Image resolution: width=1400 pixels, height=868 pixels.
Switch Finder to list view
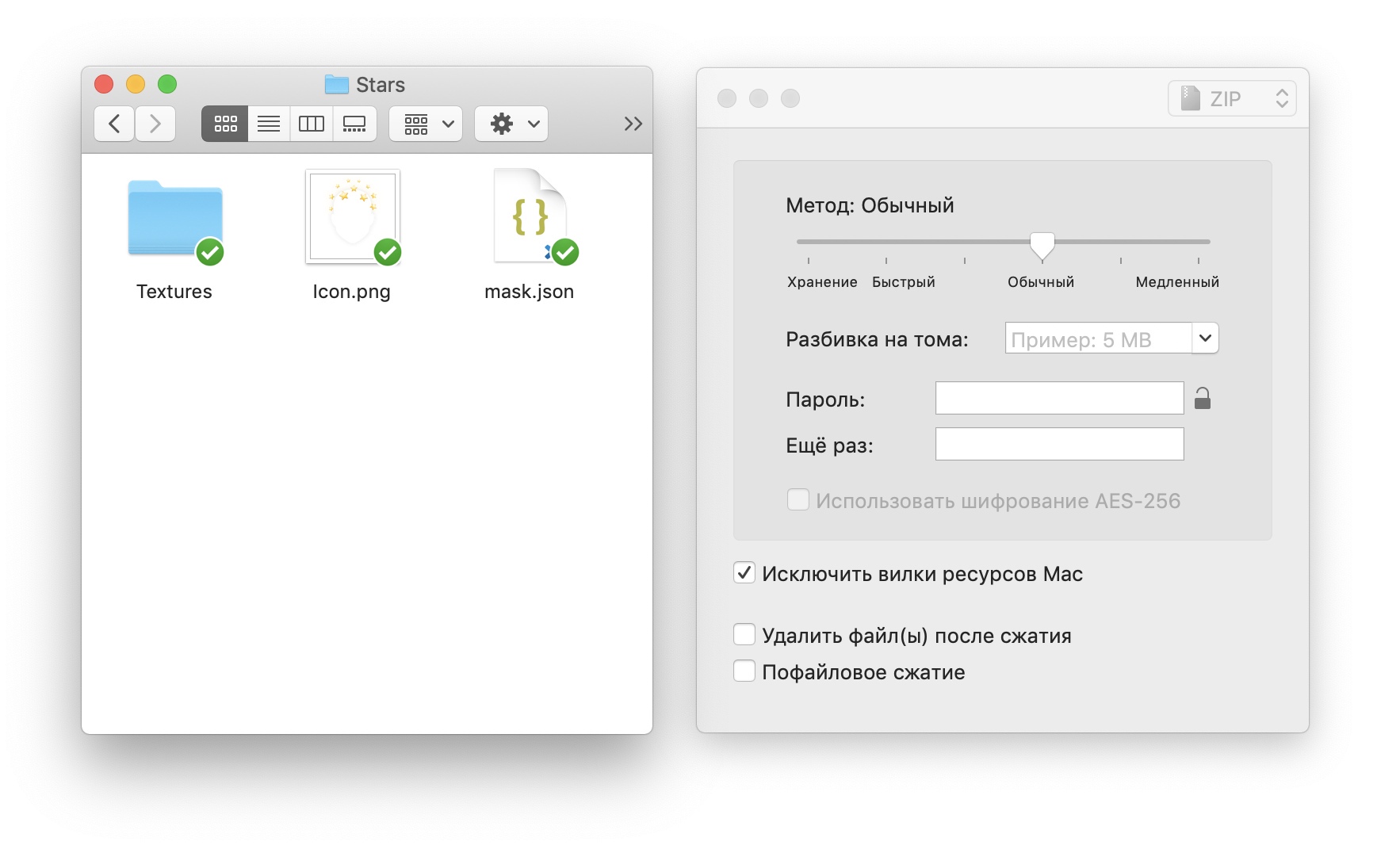pos(268,124)
